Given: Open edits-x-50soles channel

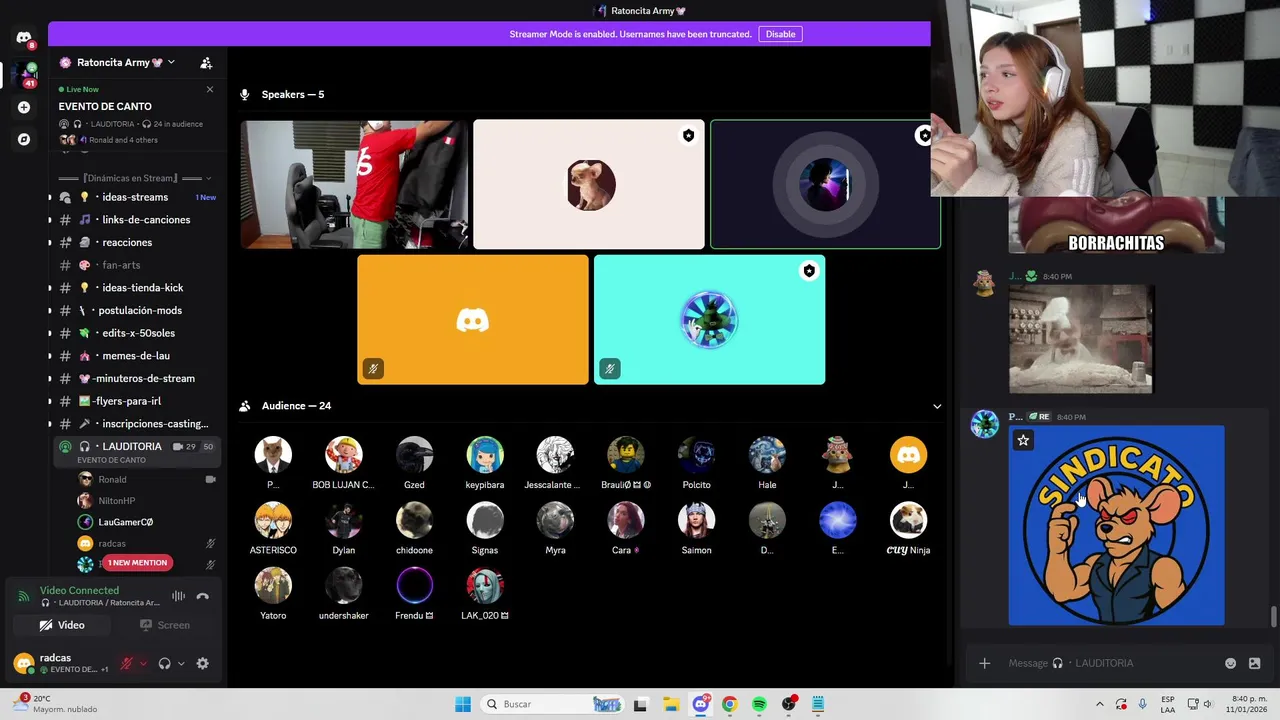Looking at the screenshot, I should point(135,333).
